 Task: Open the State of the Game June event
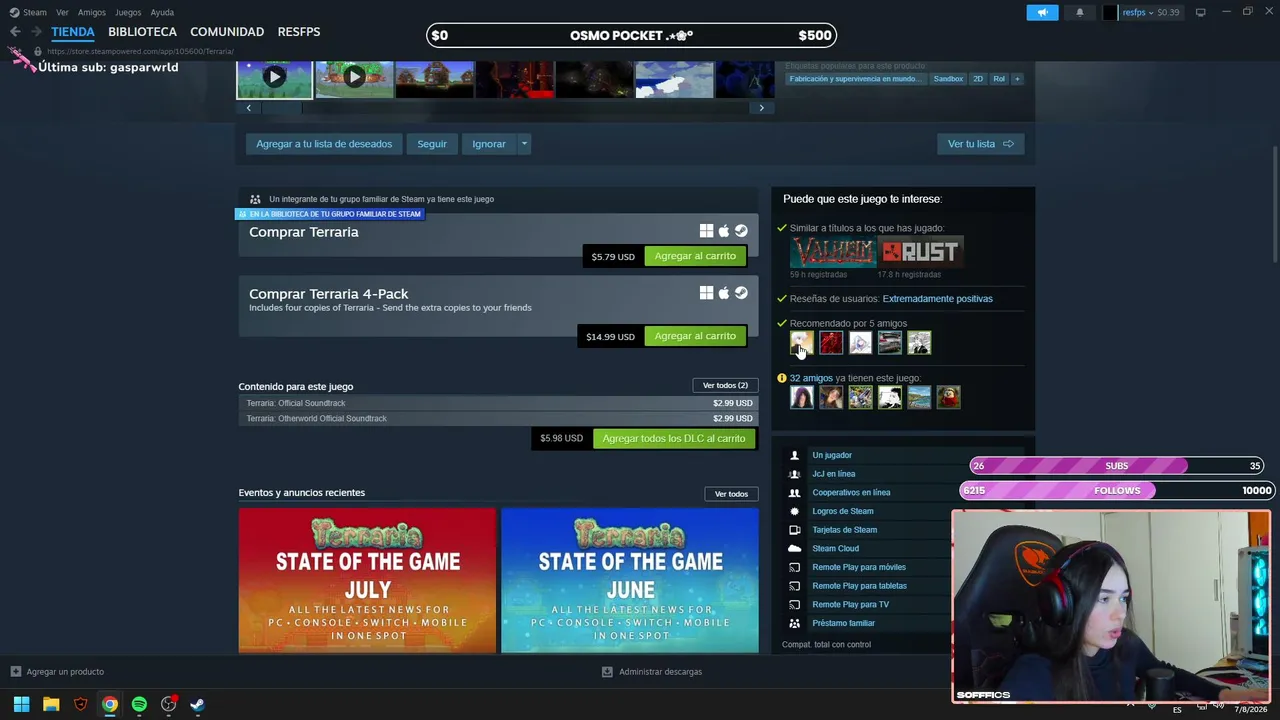(x=630, y=580)
